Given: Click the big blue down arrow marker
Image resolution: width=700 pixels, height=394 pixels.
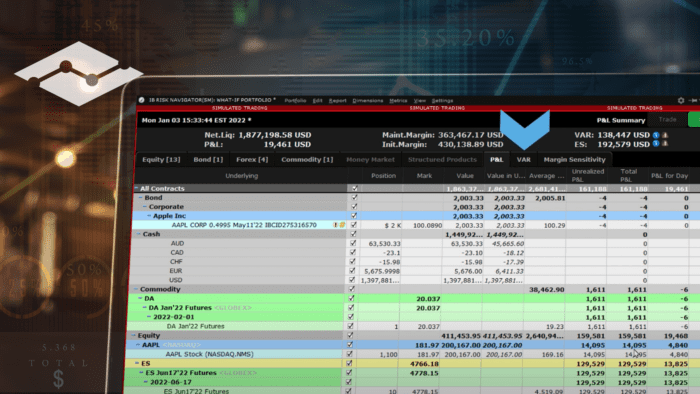Looking at the screenshot, I should (525, 129).
